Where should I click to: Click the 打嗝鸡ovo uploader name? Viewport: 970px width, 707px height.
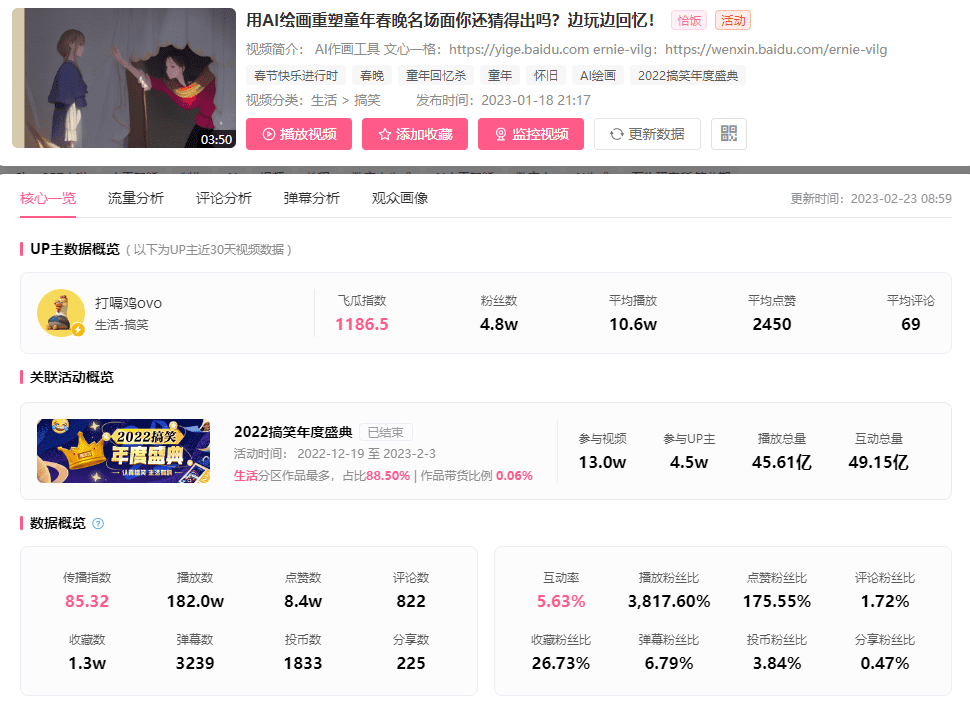tap(128, 303)
